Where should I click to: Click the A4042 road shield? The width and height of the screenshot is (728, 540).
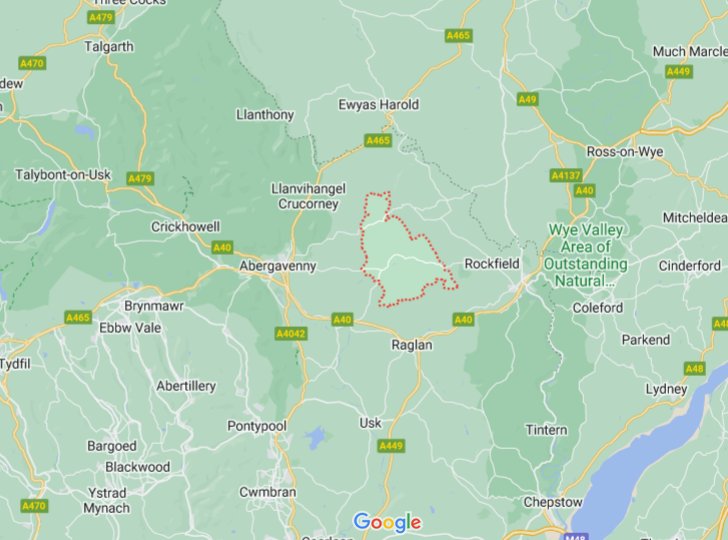[291, 333]
